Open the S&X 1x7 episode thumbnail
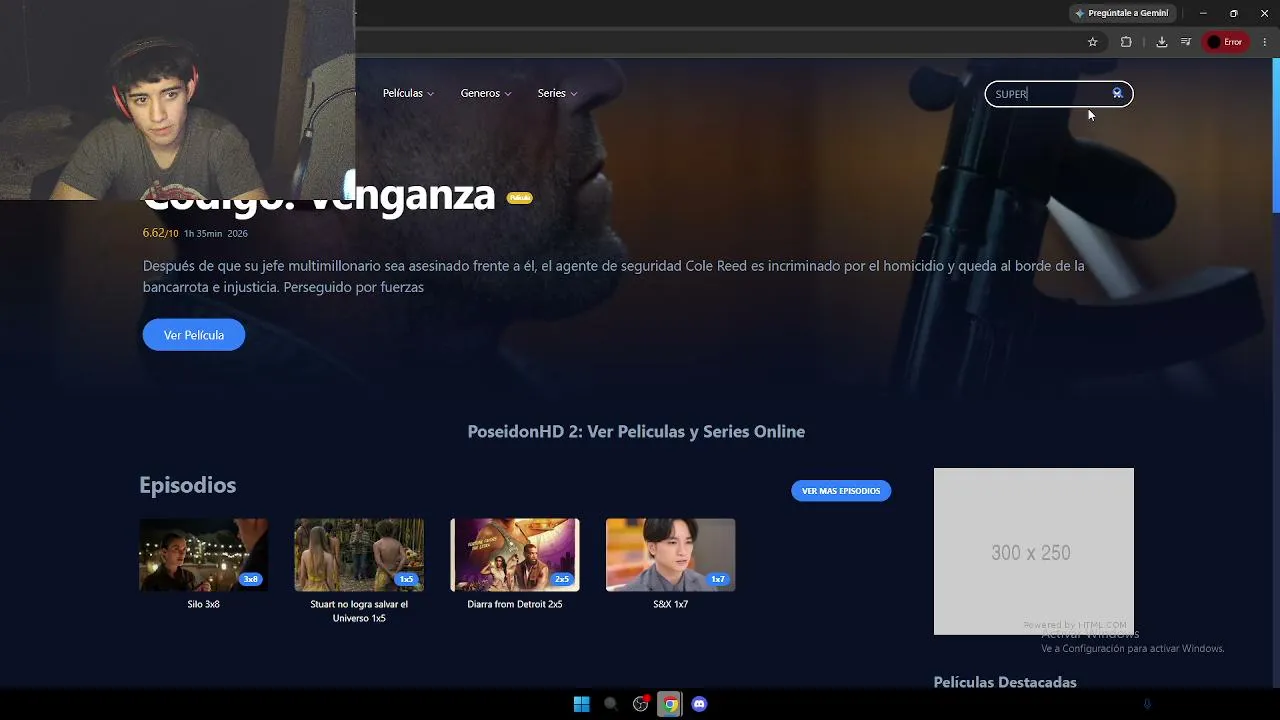Viewport: 1280px width, 720px height. point(670,555)
